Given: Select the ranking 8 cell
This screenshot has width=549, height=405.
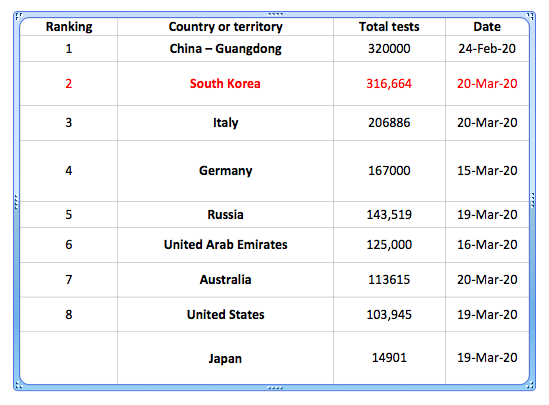Looking at the screenshot, I should [x=69, y=315].
